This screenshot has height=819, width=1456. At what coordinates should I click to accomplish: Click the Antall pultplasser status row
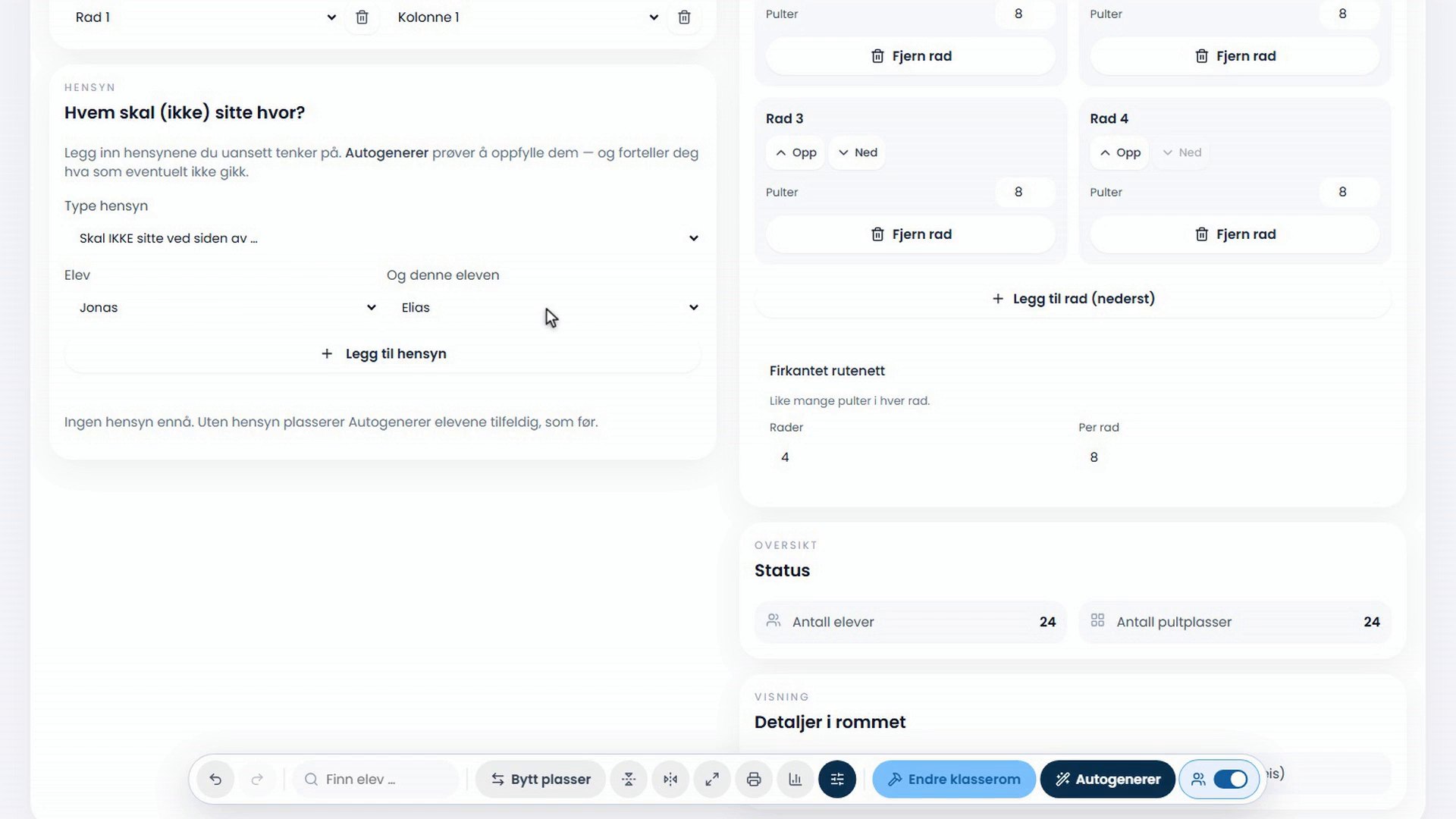point(1235,622)
